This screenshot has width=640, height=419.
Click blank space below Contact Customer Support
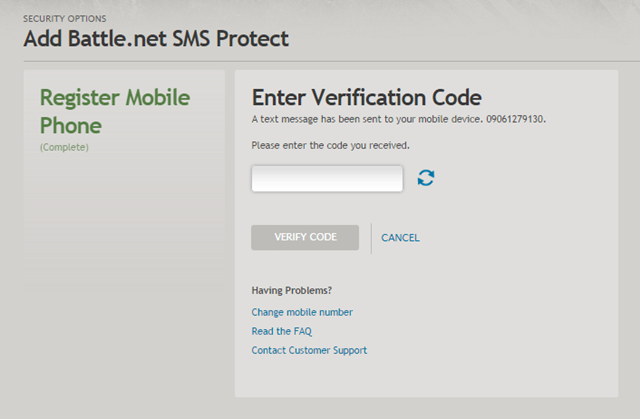click(426, 377)
